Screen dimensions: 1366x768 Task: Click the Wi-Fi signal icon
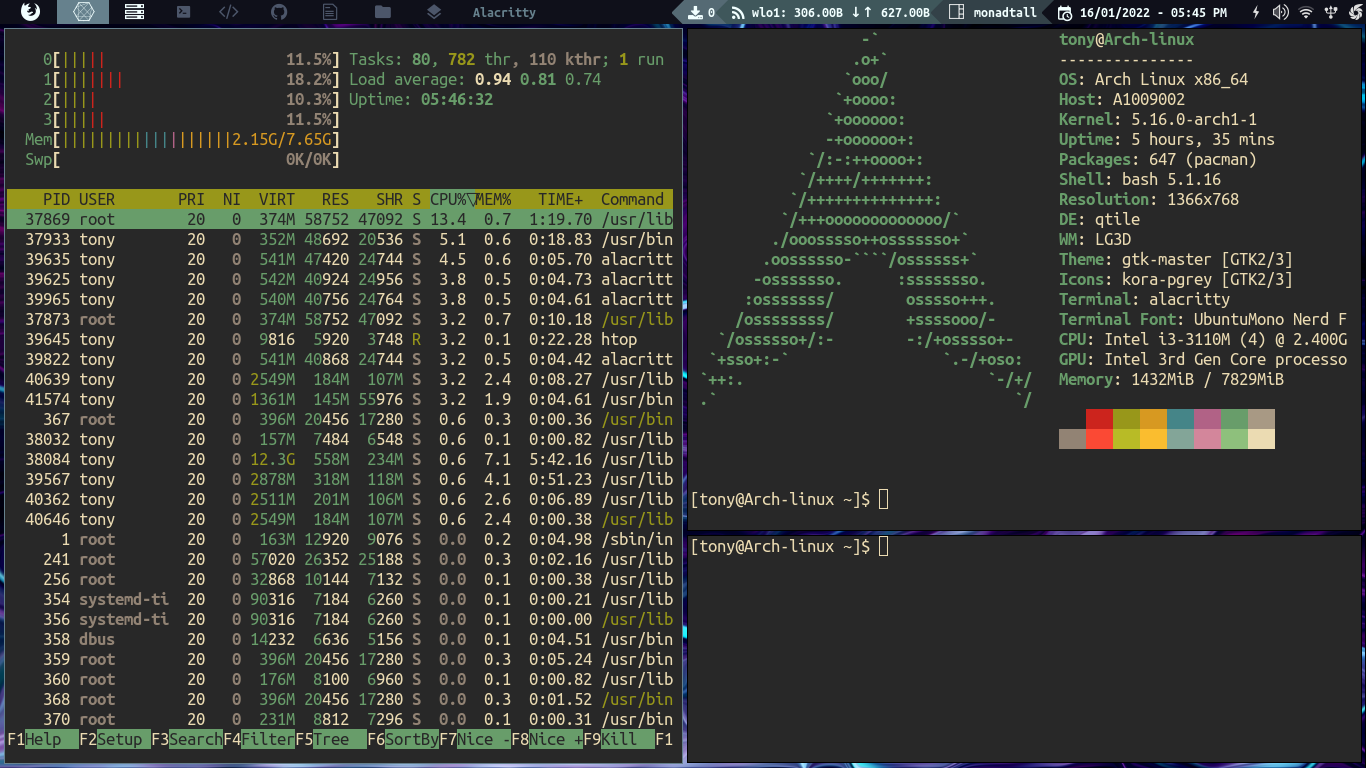pyautogui.click(x=1306, y=12)
